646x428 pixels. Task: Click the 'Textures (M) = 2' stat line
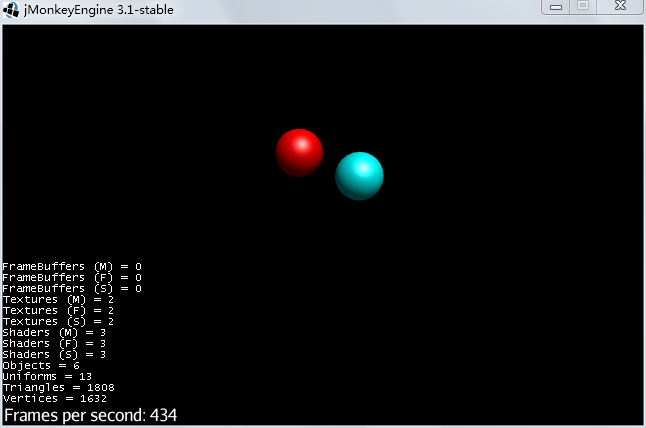58,299
